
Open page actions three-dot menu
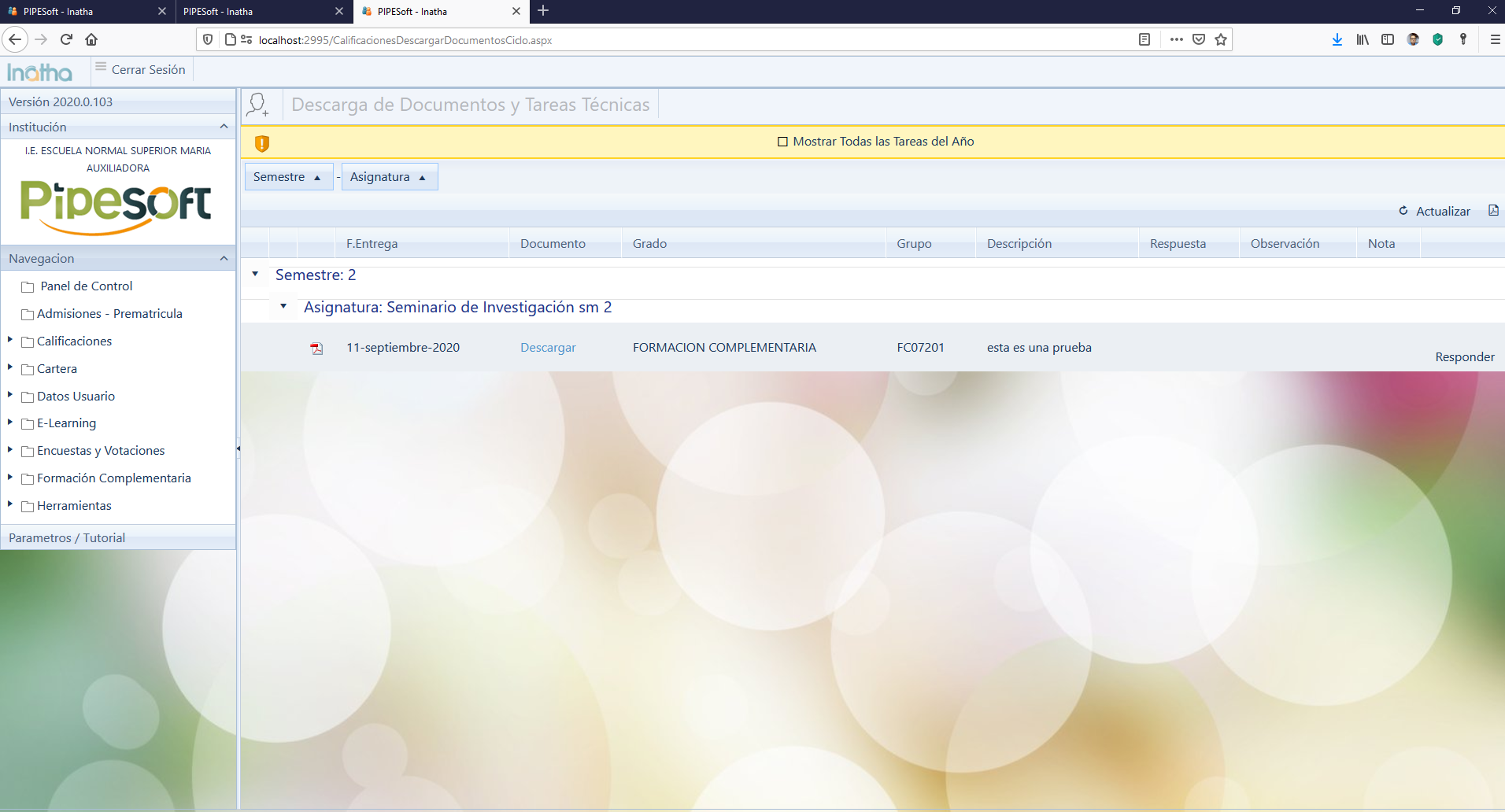point(1176,39)
